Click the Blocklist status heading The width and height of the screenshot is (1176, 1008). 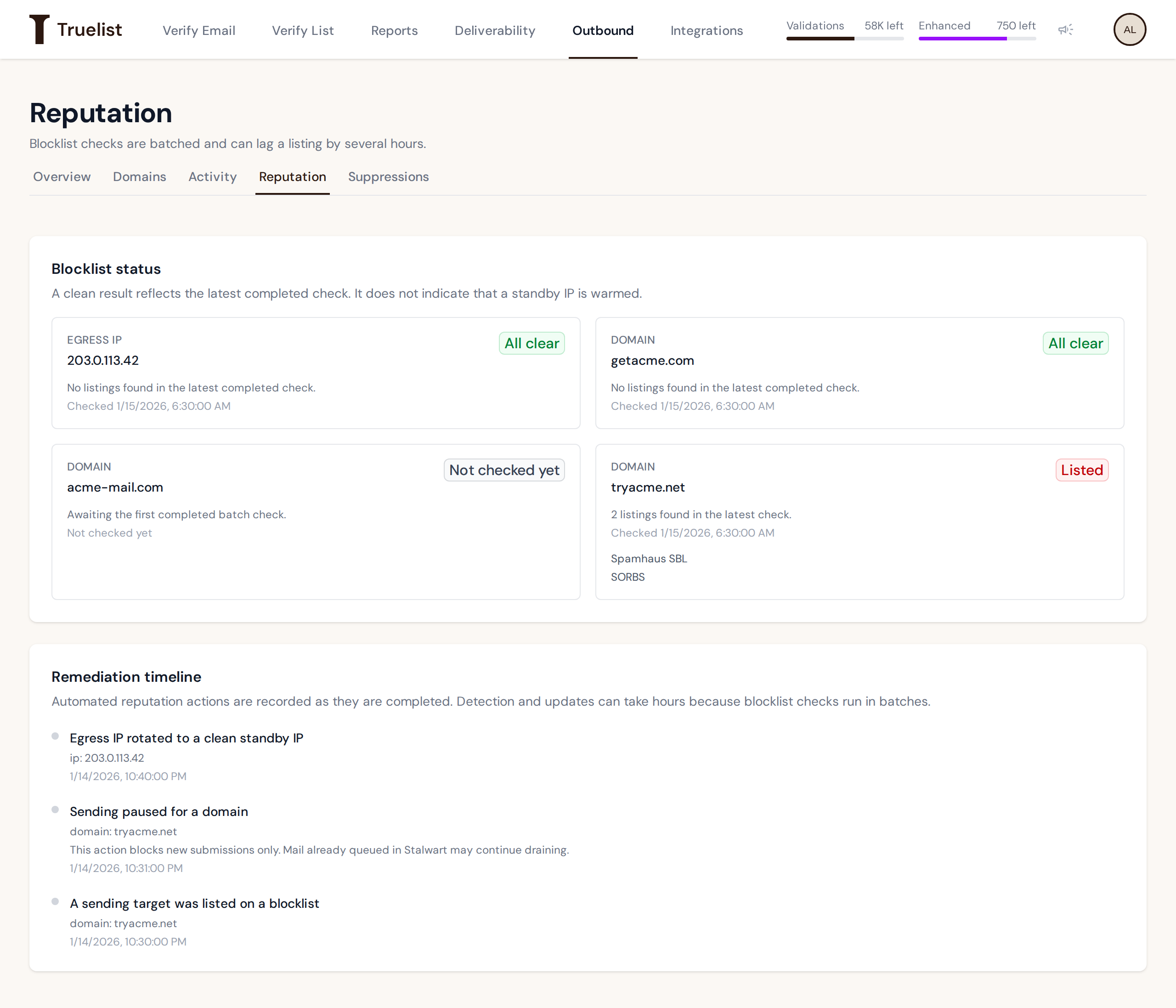[106, 269]
